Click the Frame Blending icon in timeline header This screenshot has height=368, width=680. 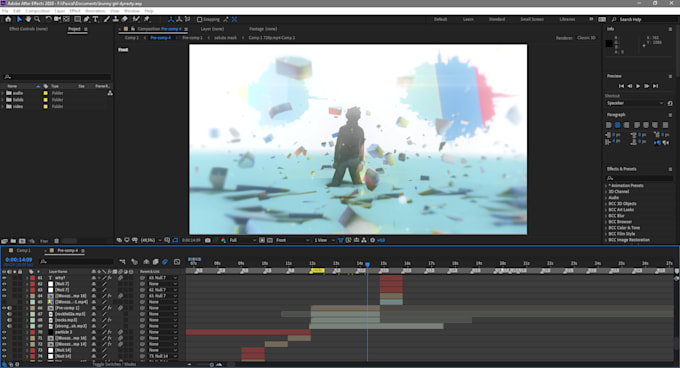[156, 261]
